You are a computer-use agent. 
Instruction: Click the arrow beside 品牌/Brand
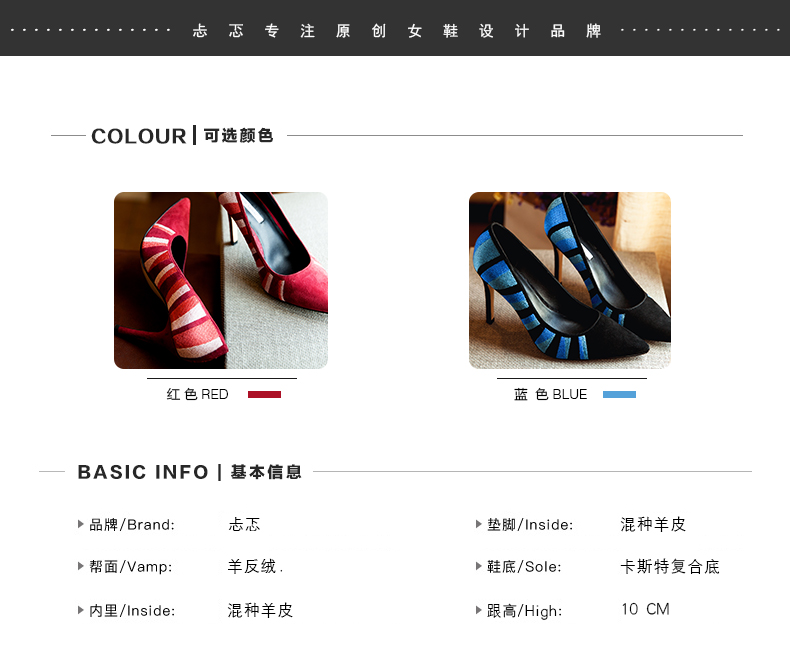(81, 524)
